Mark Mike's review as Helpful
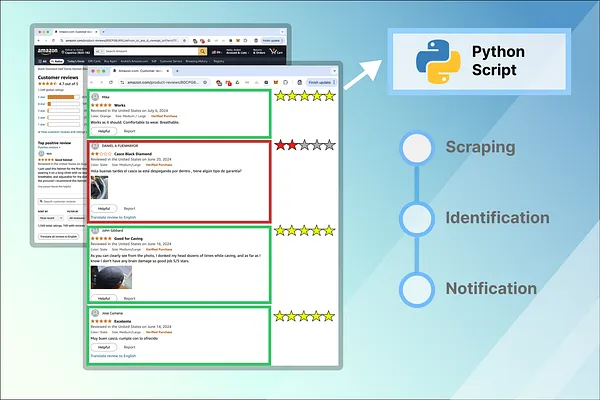 104,131
